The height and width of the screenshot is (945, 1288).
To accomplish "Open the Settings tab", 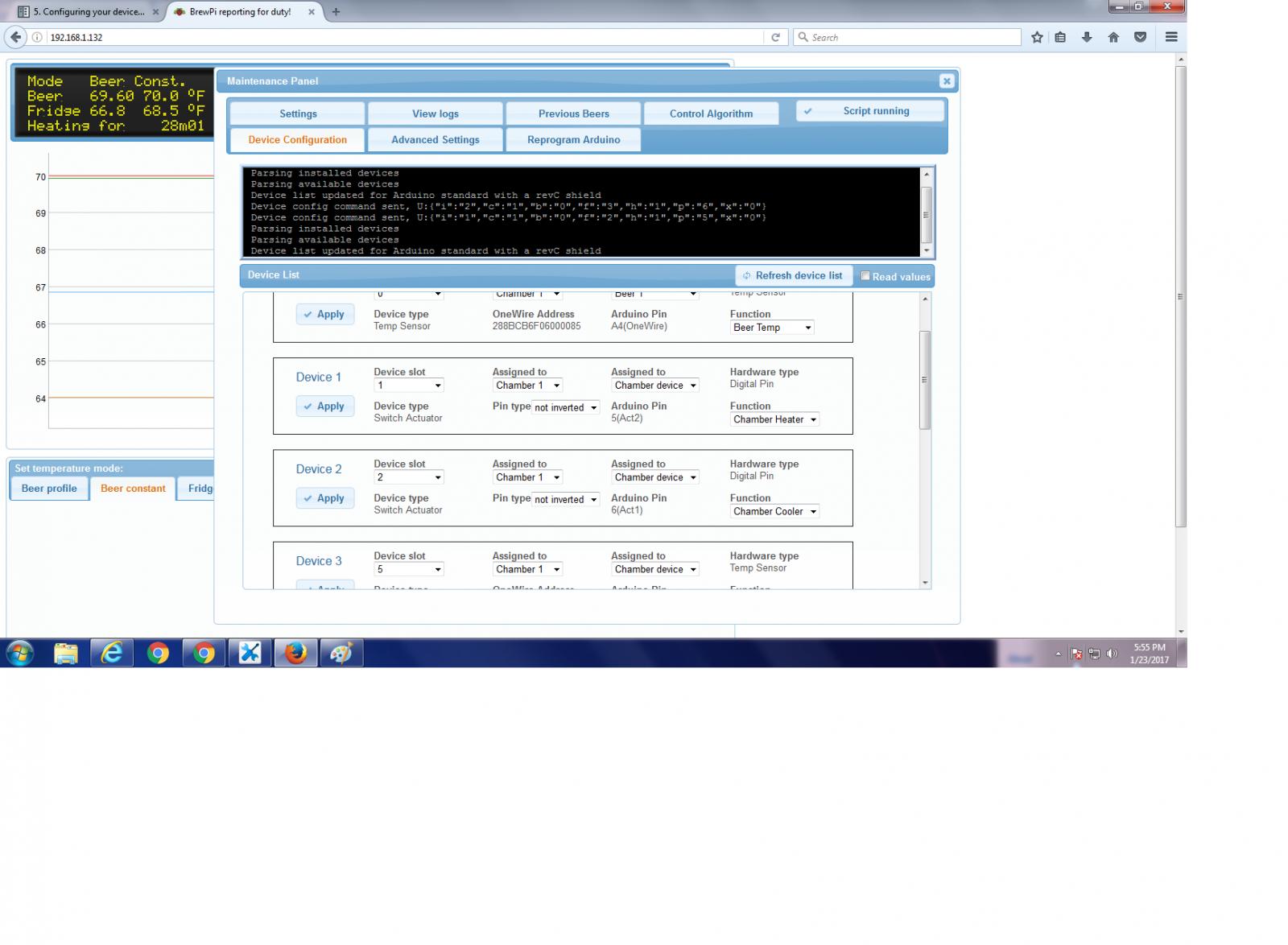I will coord(298,113).
